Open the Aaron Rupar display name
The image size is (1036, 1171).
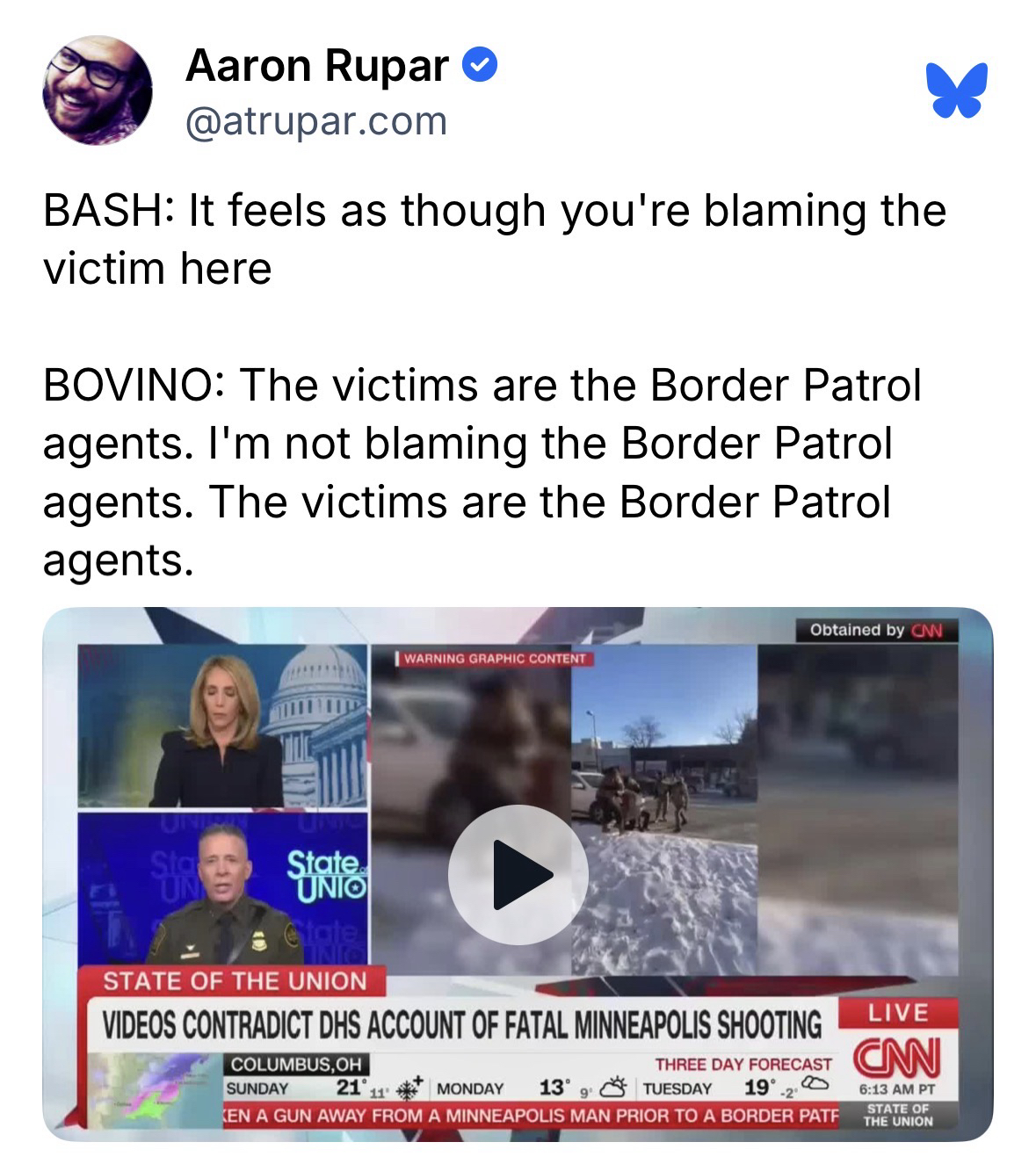[317, 65]
